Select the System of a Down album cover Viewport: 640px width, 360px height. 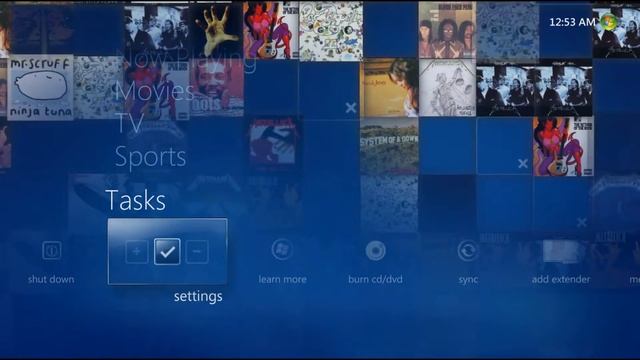click(x=389, y=146)
